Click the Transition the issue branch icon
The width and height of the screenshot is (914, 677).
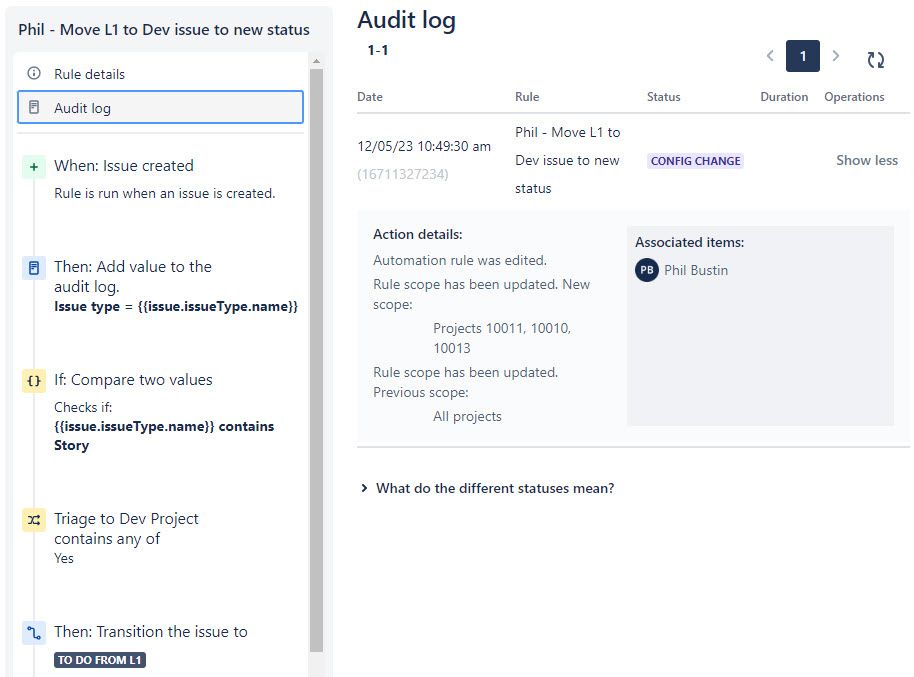pos(34,633)
